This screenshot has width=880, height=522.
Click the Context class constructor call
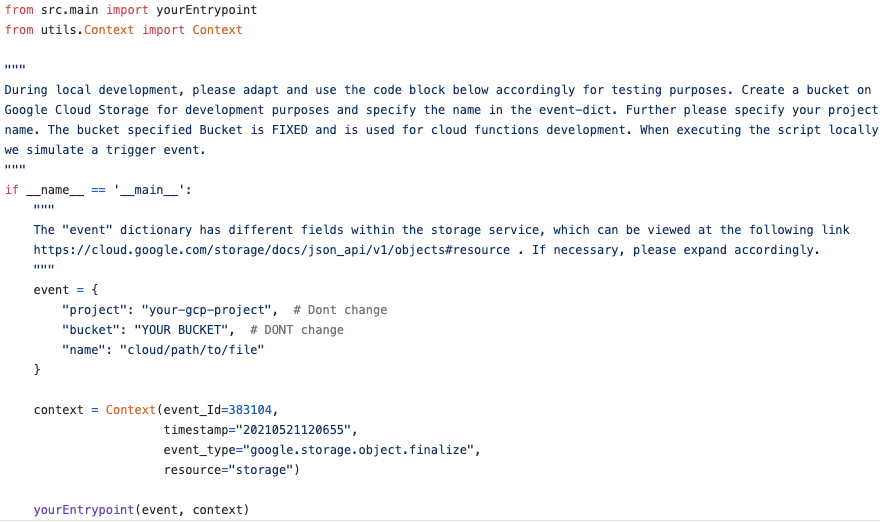click(130, 410)
